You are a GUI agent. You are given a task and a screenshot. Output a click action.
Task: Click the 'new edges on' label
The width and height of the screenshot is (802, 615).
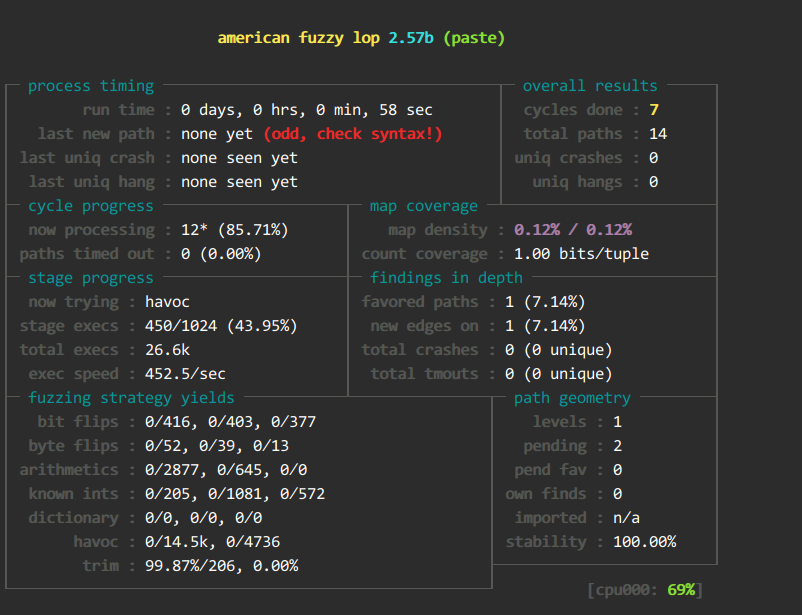click(x=425, y=326)
